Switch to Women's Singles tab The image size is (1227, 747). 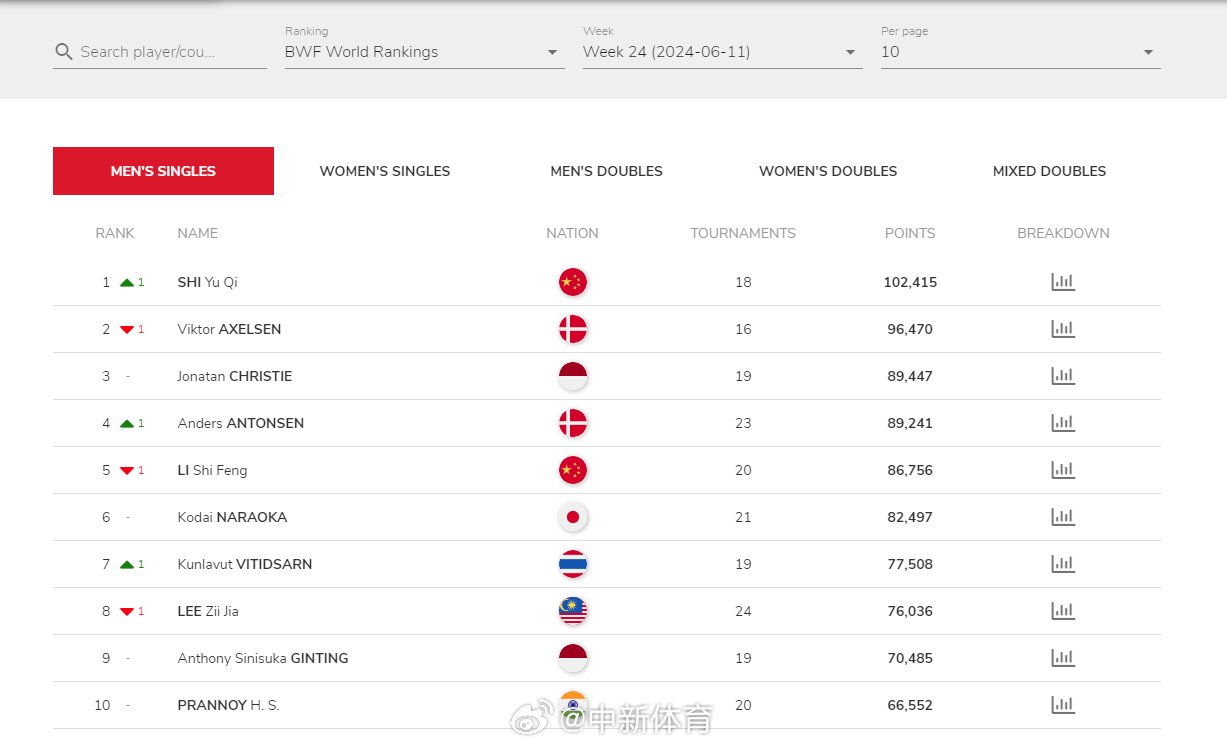coord(385,171)
